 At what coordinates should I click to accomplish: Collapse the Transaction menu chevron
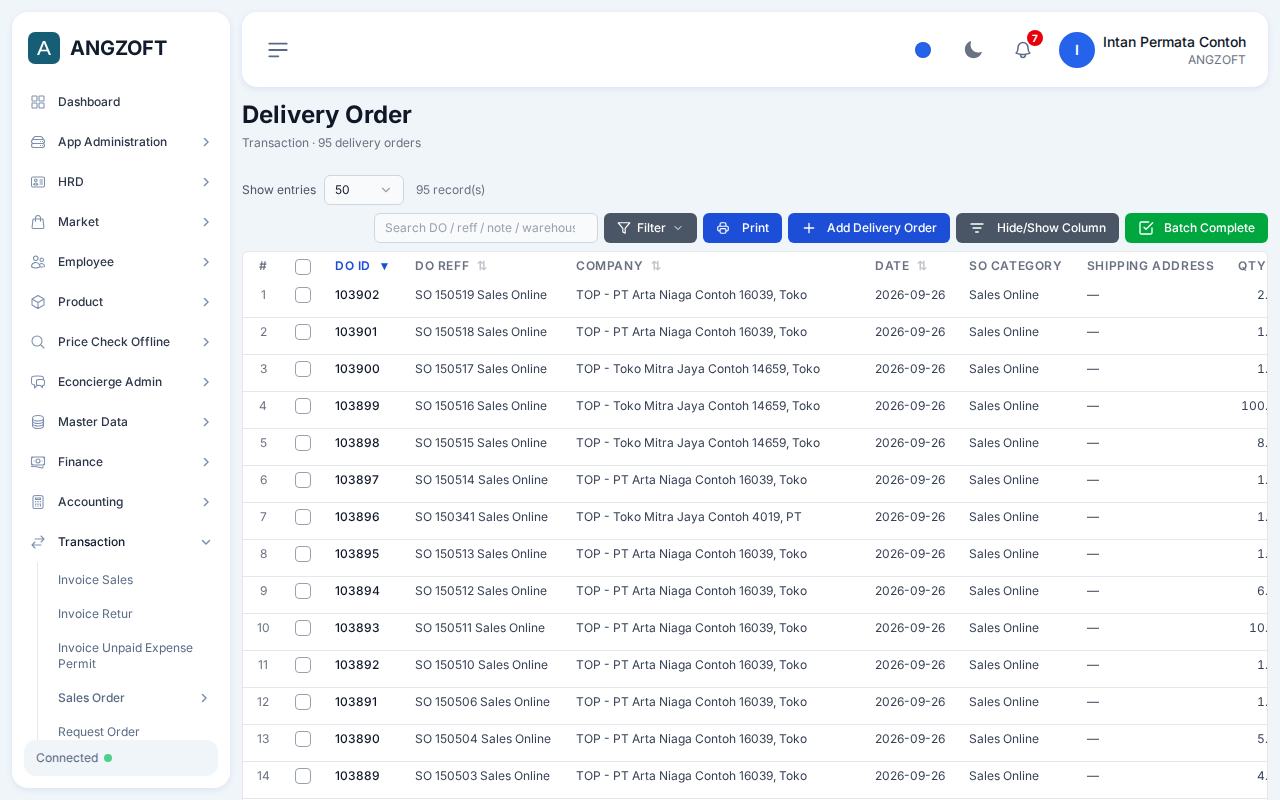[x=206, y=542]
